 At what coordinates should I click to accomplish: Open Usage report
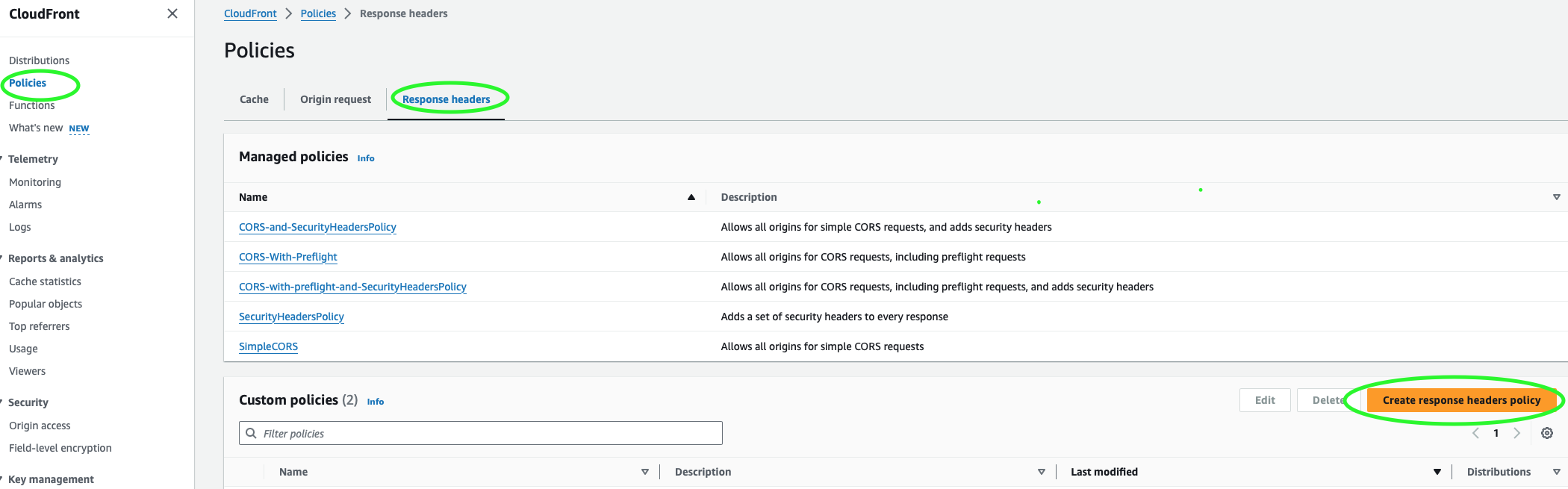pyautogui.click(x=23, y=349)
